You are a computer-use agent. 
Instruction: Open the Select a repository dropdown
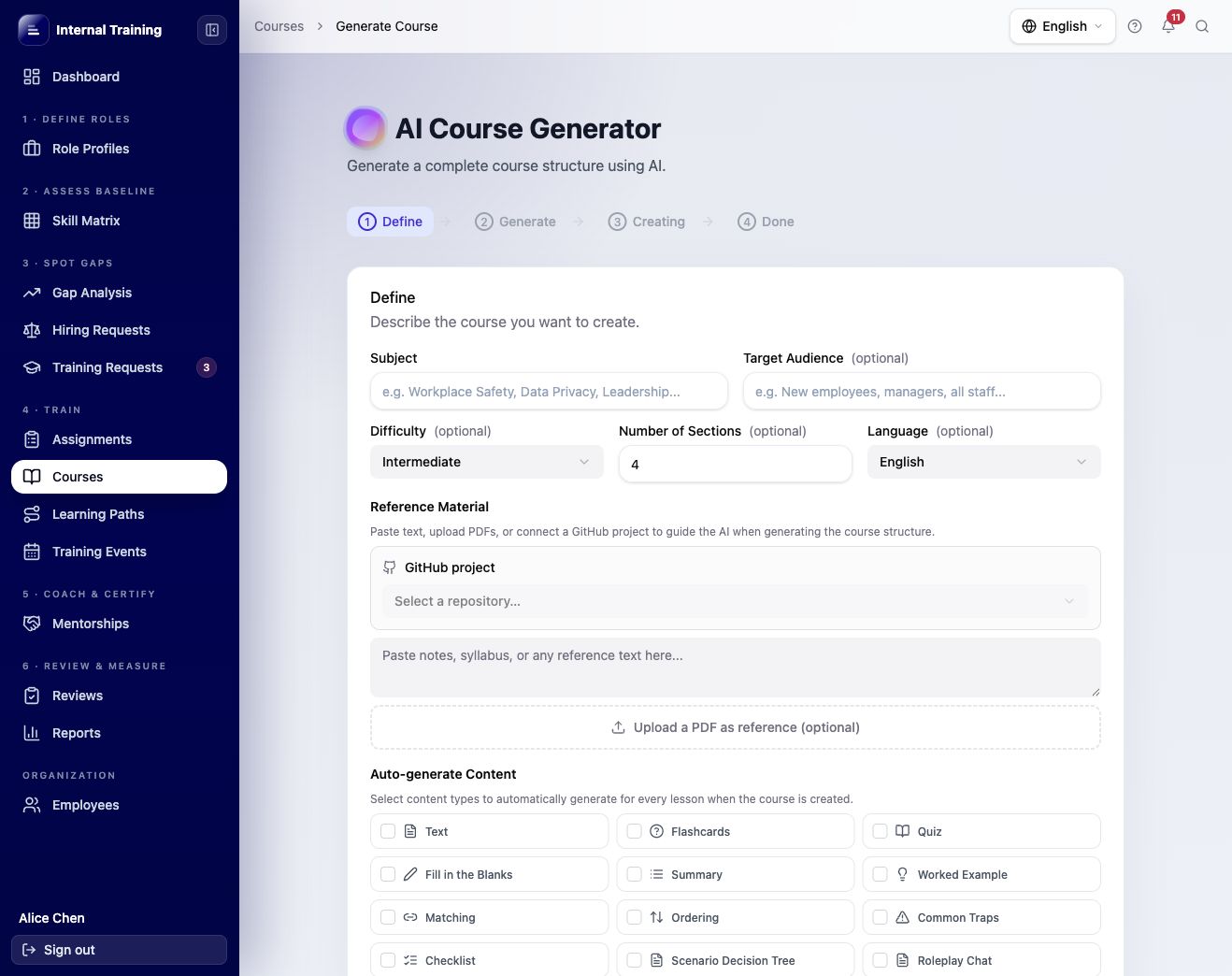[x=735, y=601]
